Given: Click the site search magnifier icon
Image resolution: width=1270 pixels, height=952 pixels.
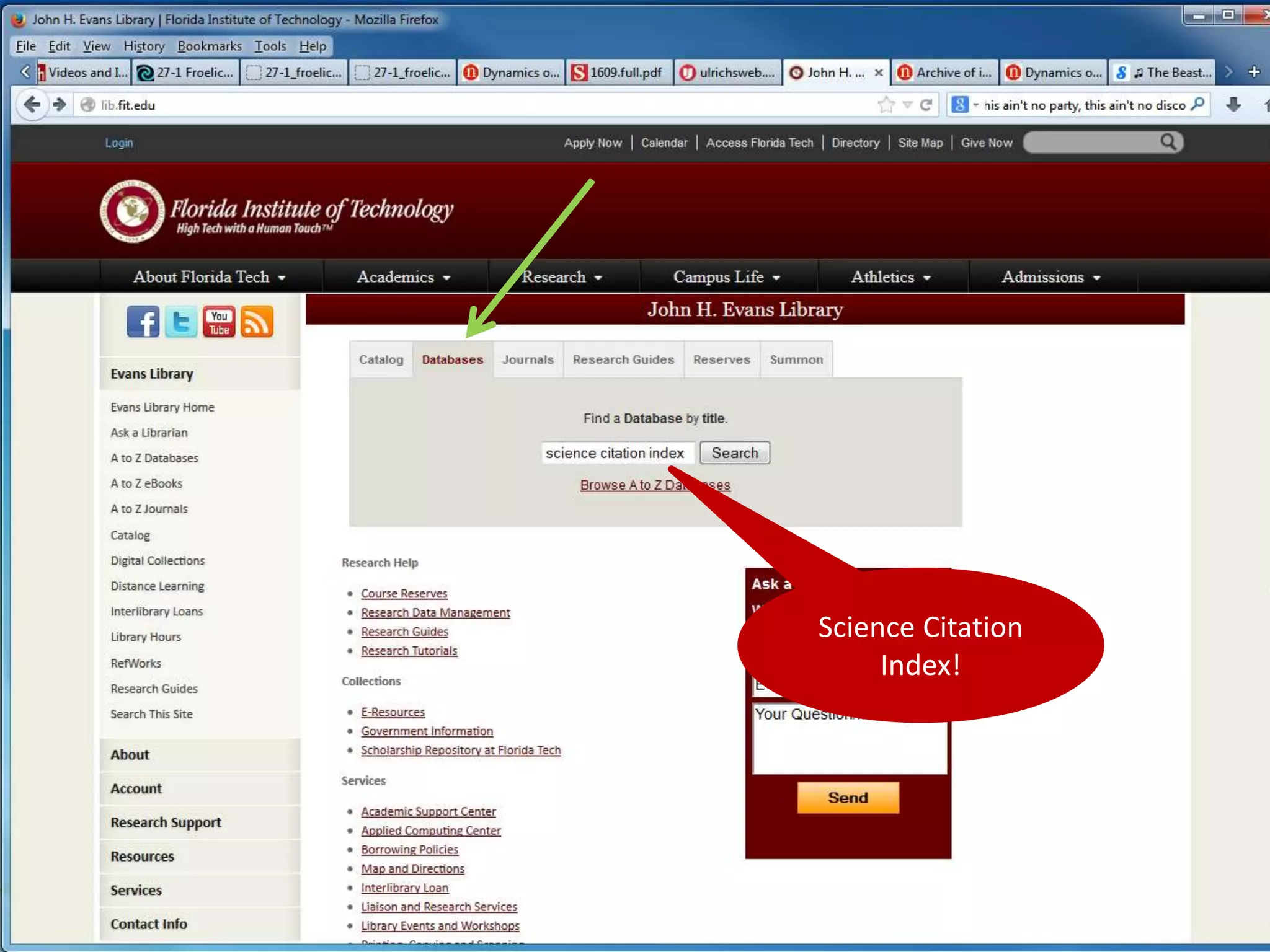Looking at the screenshot, I should pos(1168,142).
